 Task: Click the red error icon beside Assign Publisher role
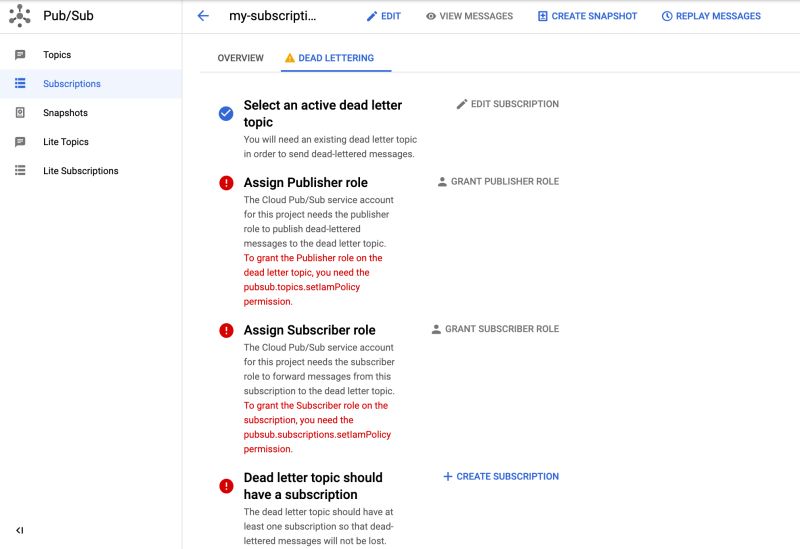[x=226, y=183]
